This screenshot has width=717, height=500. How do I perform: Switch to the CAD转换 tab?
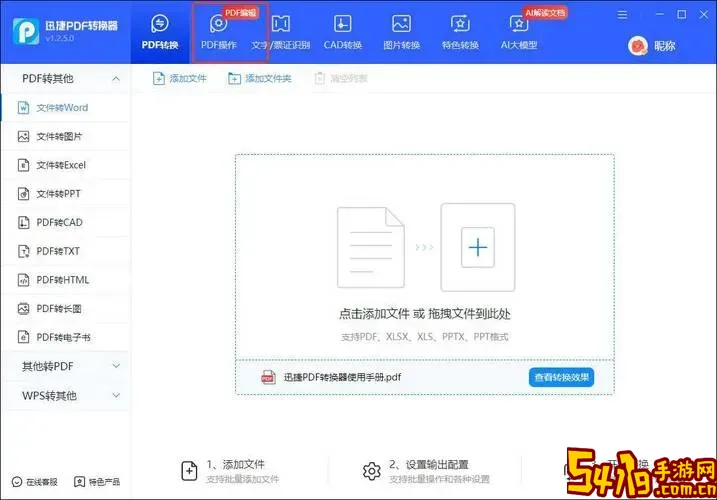point(342,32)
